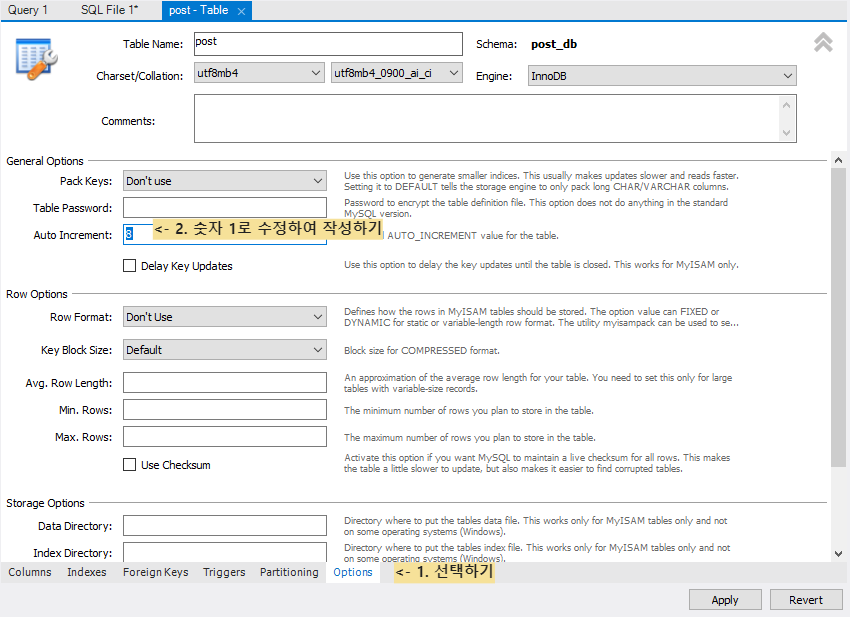Open the Columns tab
Viewport: 850px width, 617px height.
(x=30, y=572)
